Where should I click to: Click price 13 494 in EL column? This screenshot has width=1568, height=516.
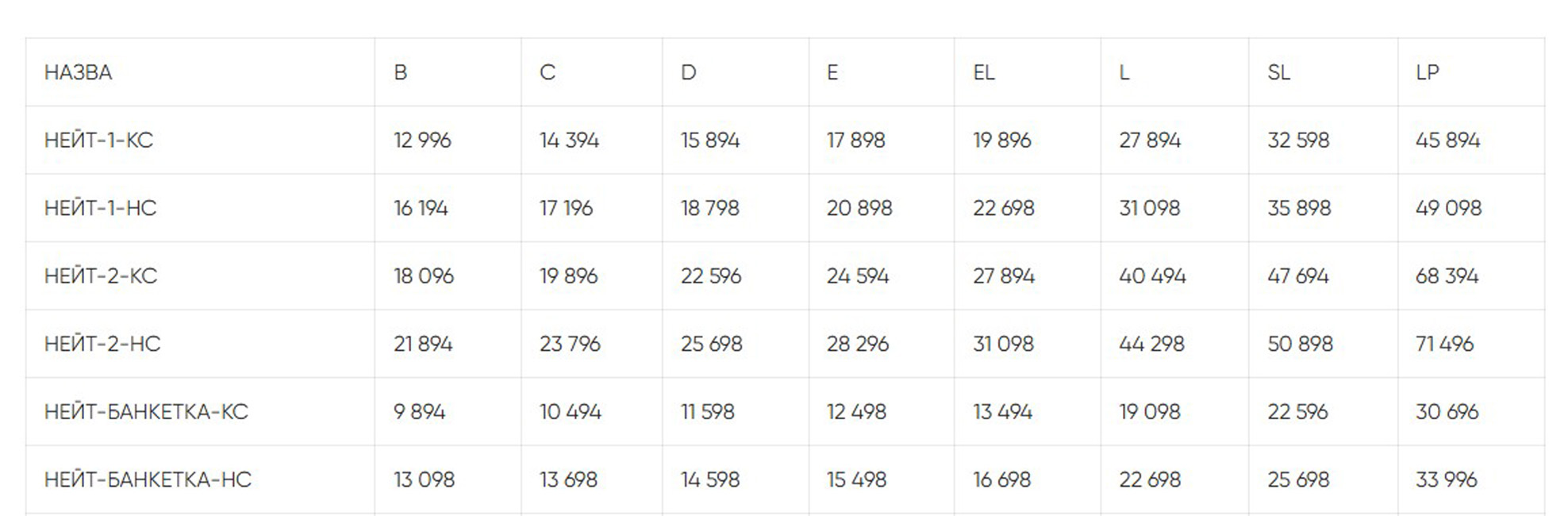(x=1002, y=412)
